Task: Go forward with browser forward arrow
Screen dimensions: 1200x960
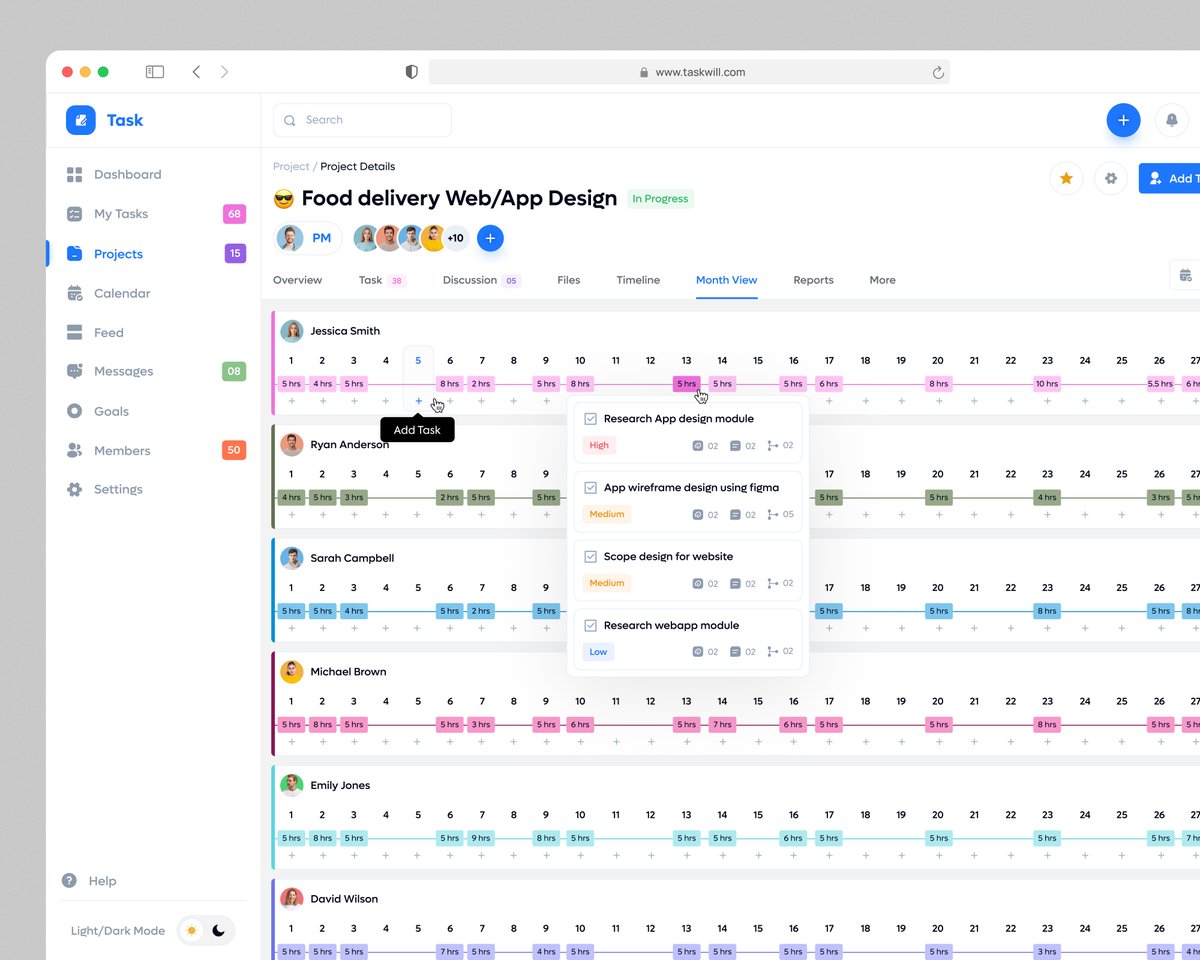Action: pos(224,72)
